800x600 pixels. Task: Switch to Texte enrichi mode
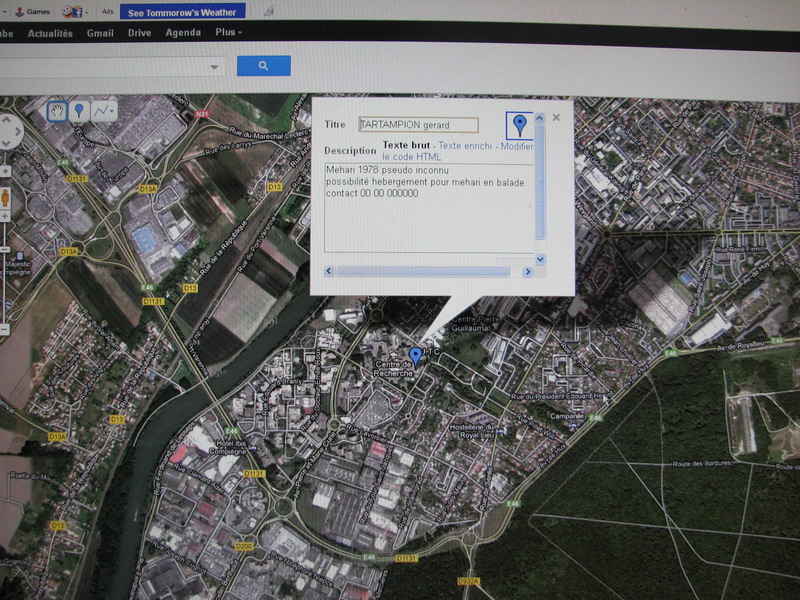(465, 146)
